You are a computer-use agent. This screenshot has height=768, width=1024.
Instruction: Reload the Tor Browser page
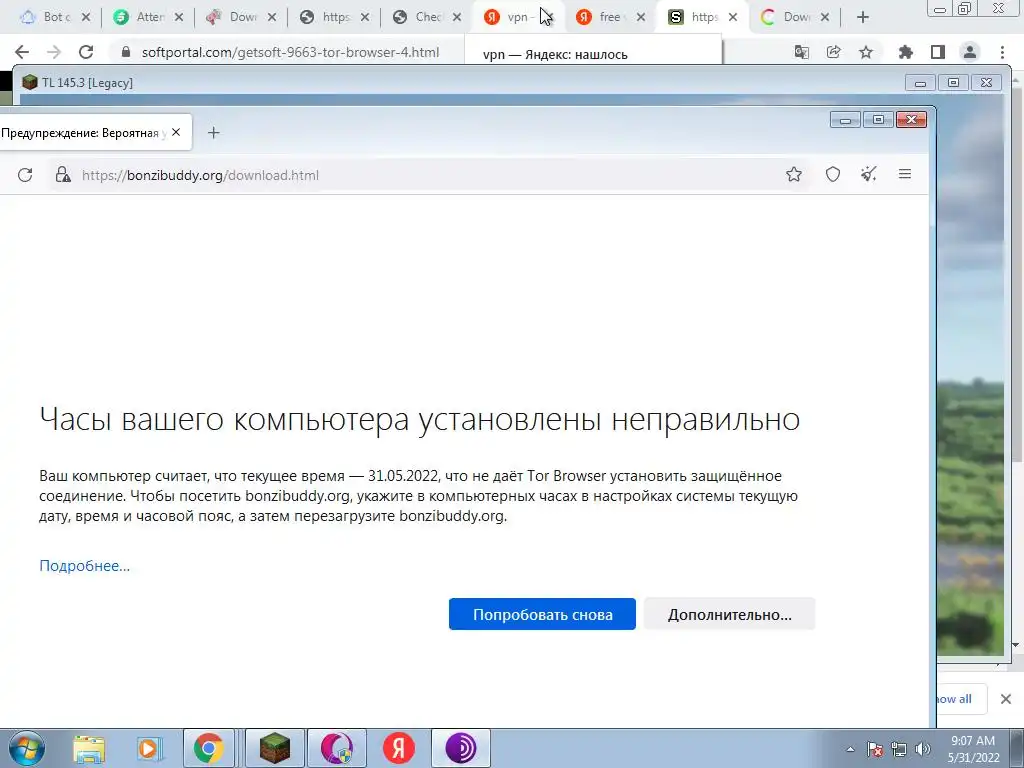(25, 175)
